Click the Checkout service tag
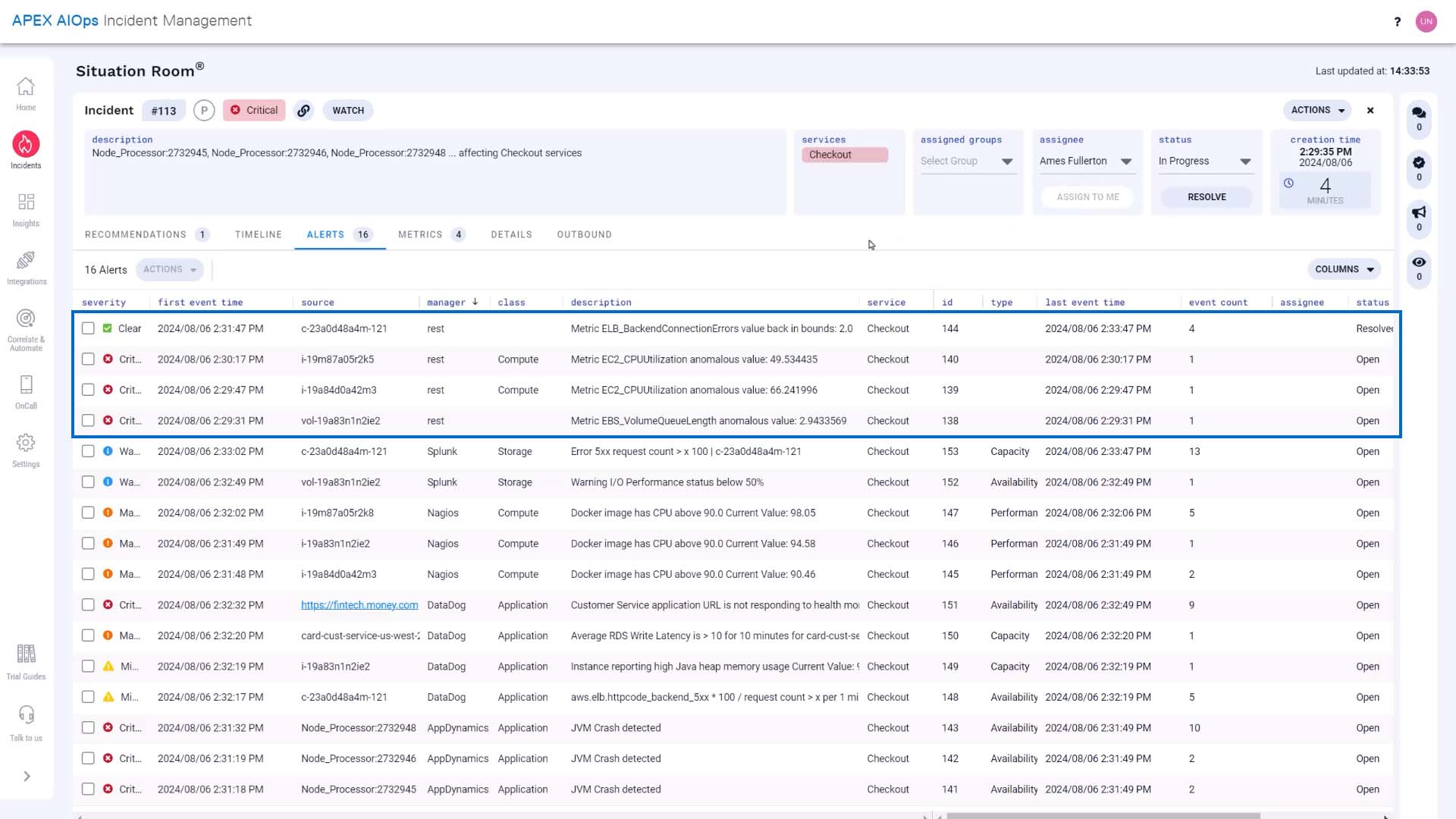Screen dimensions: 1456x819 [845, 155]
